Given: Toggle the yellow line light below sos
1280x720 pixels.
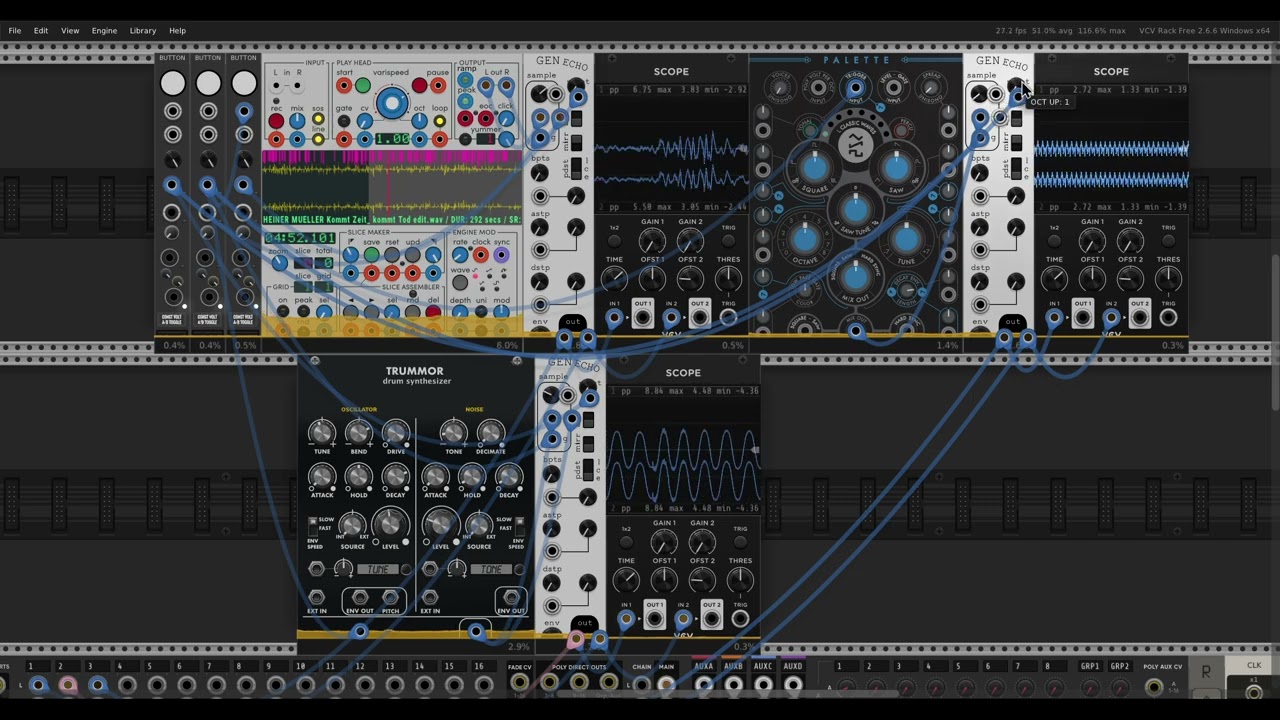Looking at the screenshot, I should (x=318, y=139).
